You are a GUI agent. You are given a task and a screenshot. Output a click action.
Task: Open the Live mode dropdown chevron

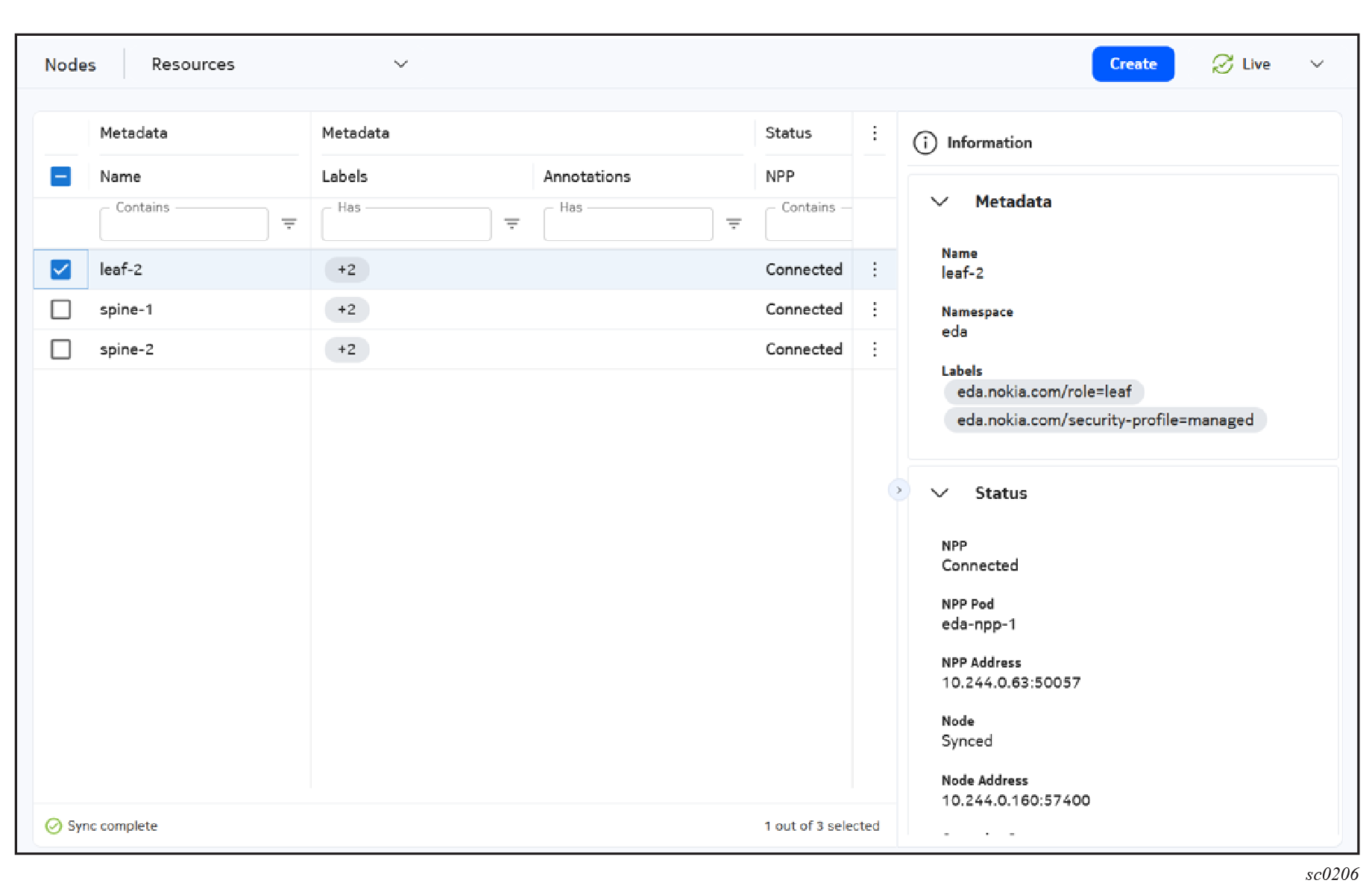coord(1317,64)
